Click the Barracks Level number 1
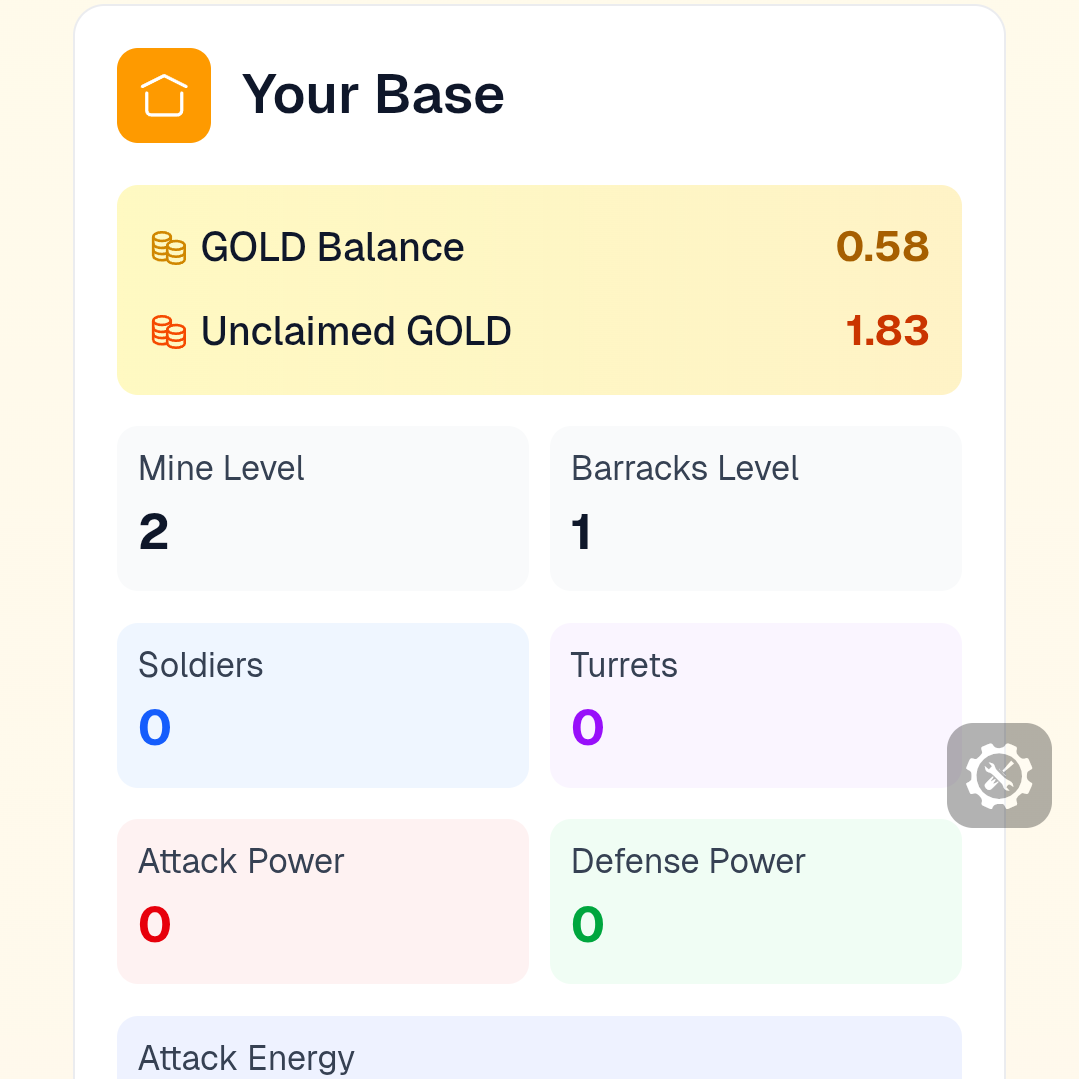The width and height of the screenshot is (1079, 1079). 582,532
